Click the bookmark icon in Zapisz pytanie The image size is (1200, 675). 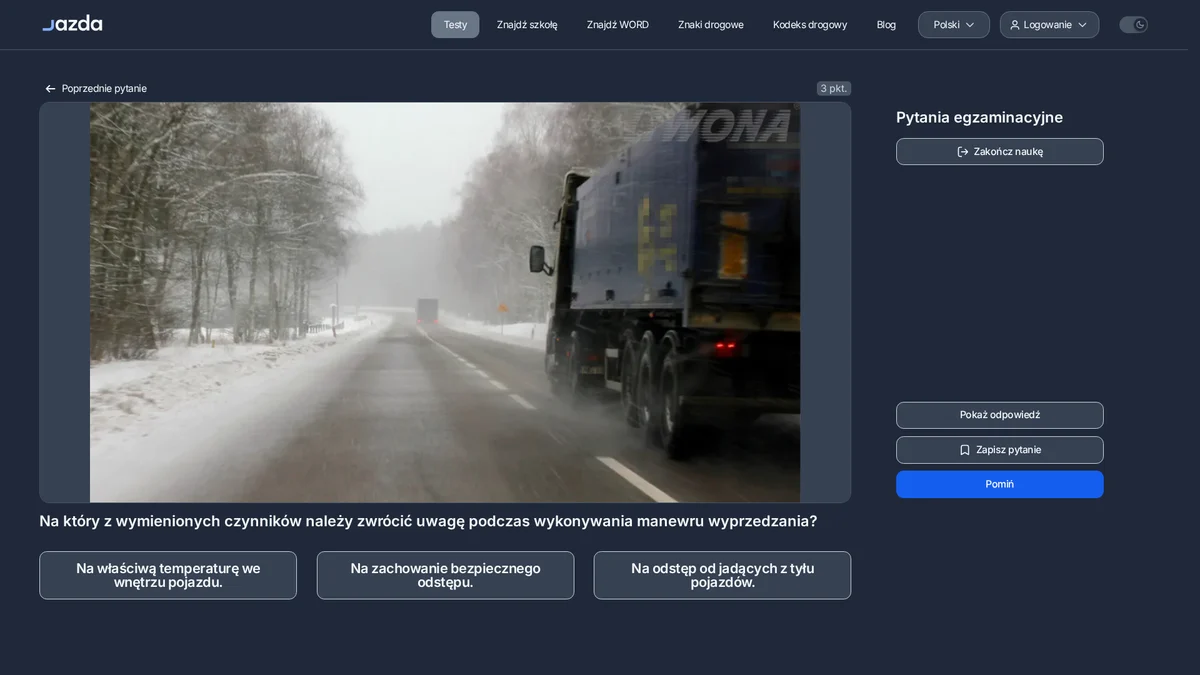[965, 450]
